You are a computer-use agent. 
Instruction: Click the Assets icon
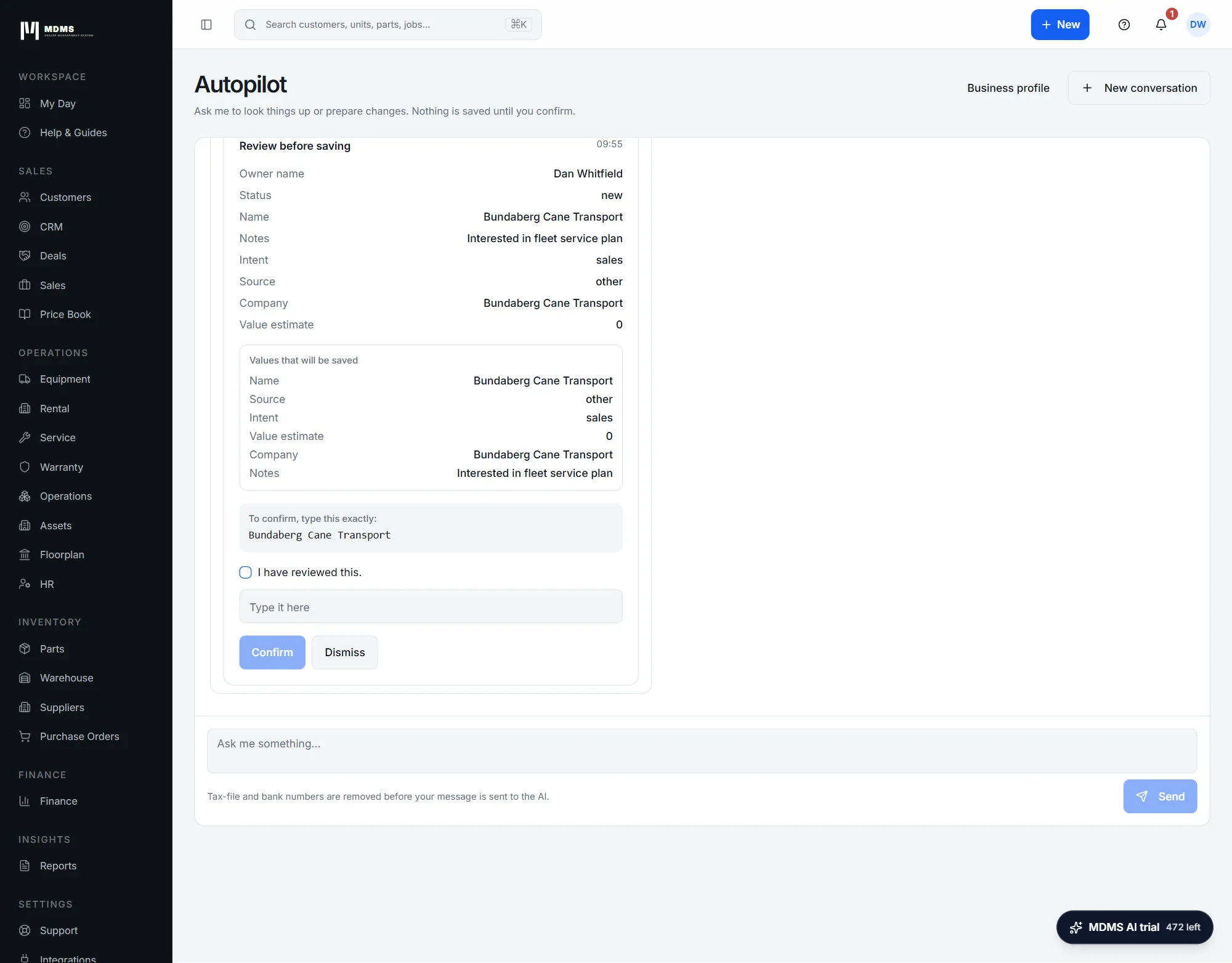click(25, 526)
